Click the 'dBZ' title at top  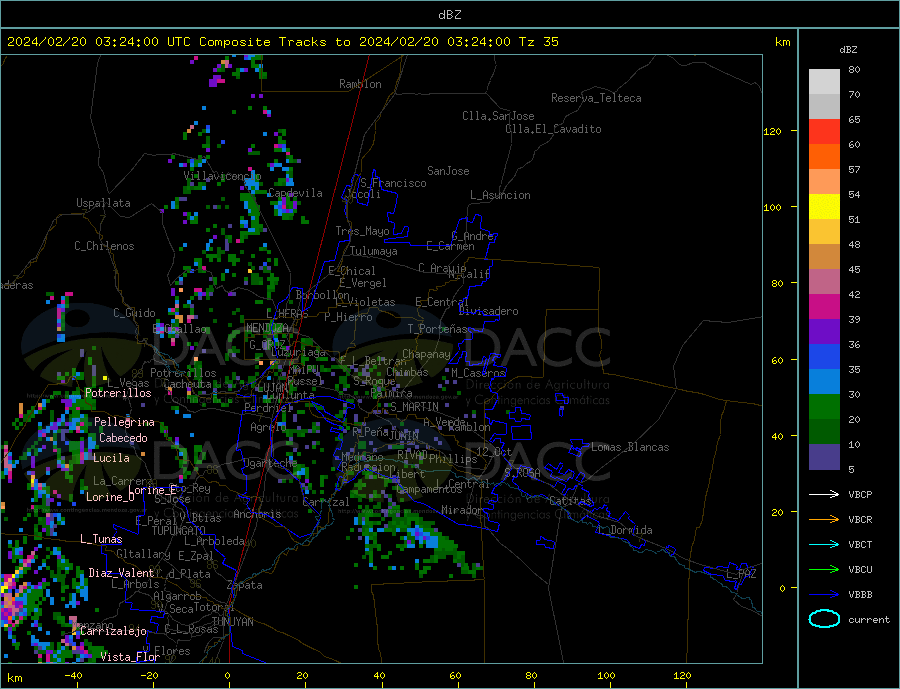pyautogui.click(x=449, y=15)
